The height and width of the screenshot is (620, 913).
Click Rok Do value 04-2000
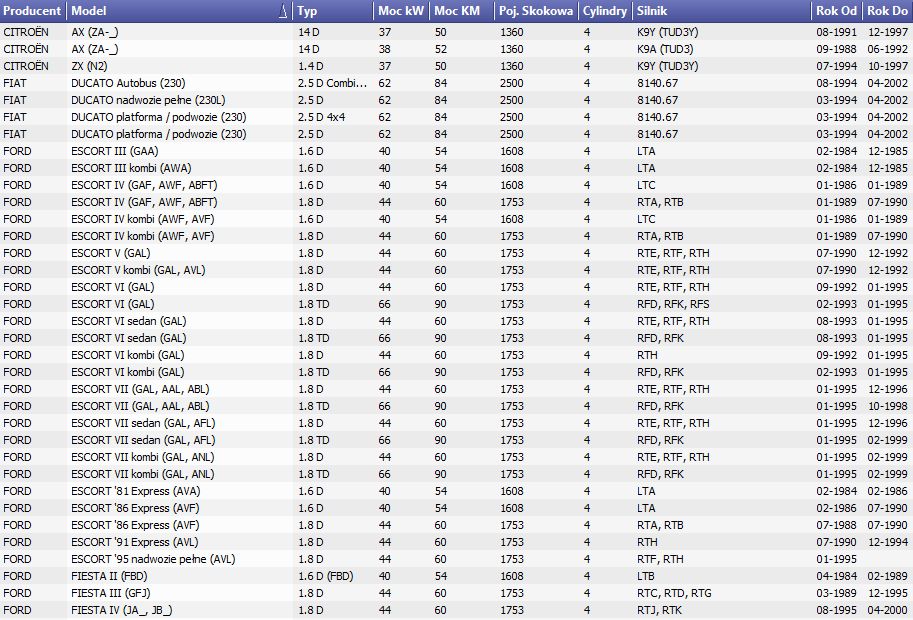tap(887, 610)
